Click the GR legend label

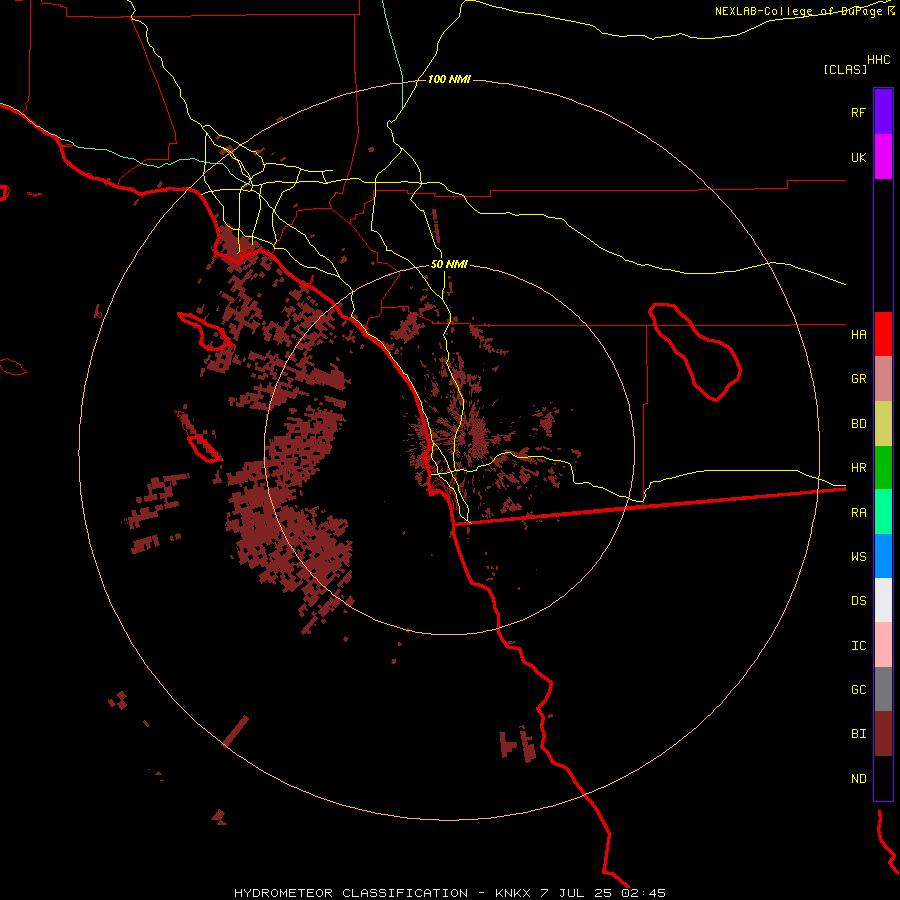858,379
